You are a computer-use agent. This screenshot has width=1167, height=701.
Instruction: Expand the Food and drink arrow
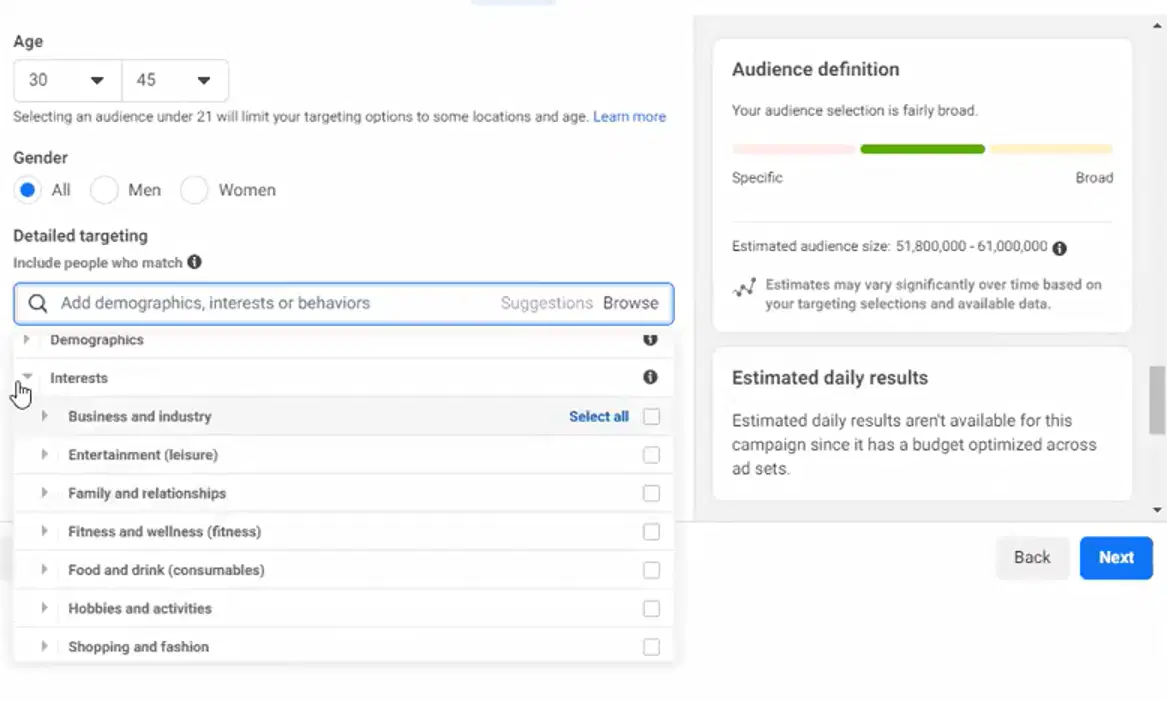tap(45, 569)
